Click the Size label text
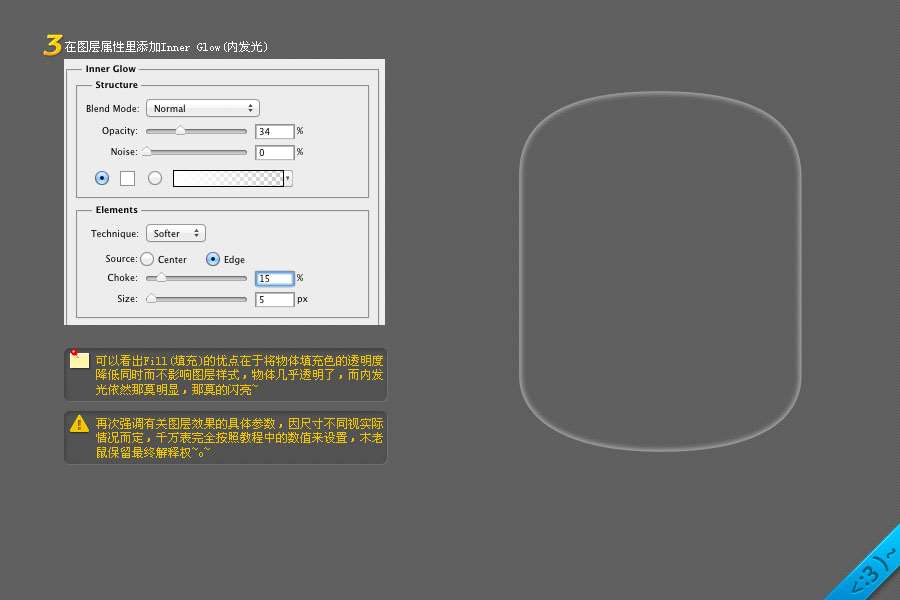The image size is (900, 600). click(x=127, y=299)
